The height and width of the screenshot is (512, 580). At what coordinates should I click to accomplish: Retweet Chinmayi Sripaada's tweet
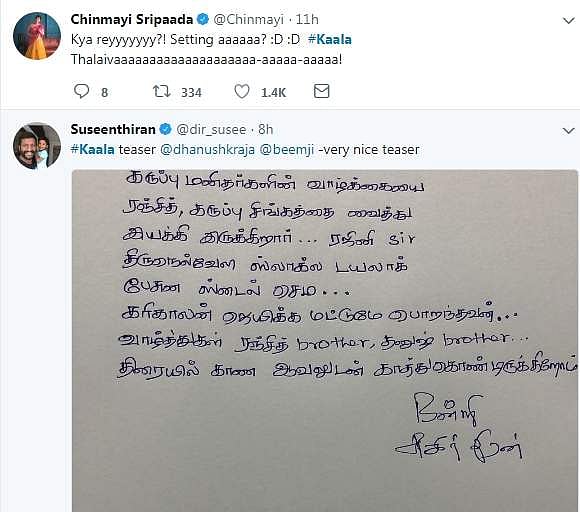click(162, 91)
